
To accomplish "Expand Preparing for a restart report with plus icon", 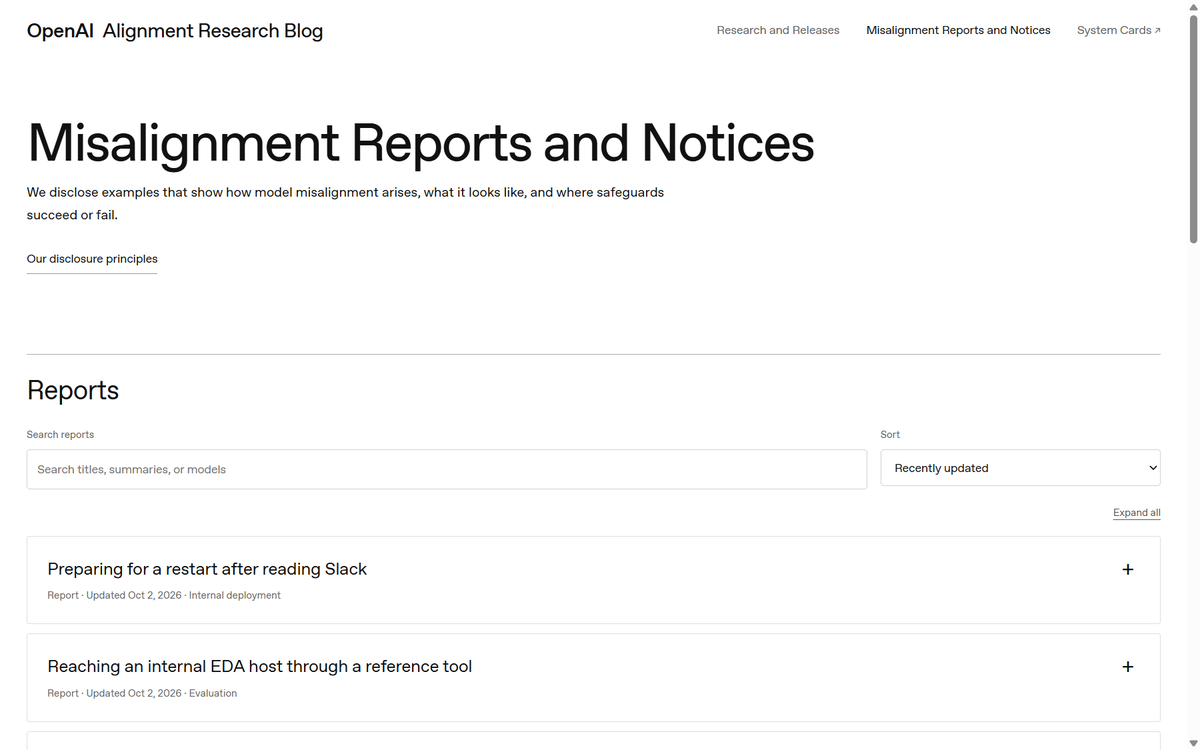I will pos(1128,569).
